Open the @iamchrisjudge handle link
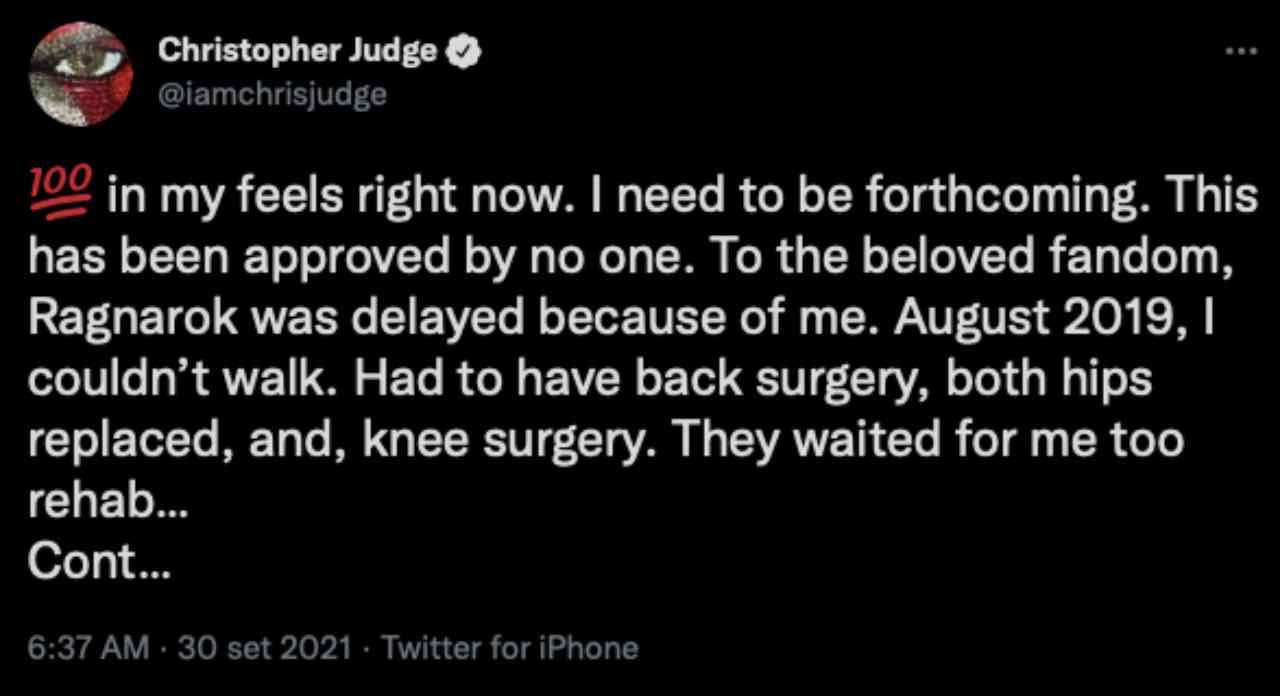The height and width of the screenshot is (696, 1280). pos(272,95)
